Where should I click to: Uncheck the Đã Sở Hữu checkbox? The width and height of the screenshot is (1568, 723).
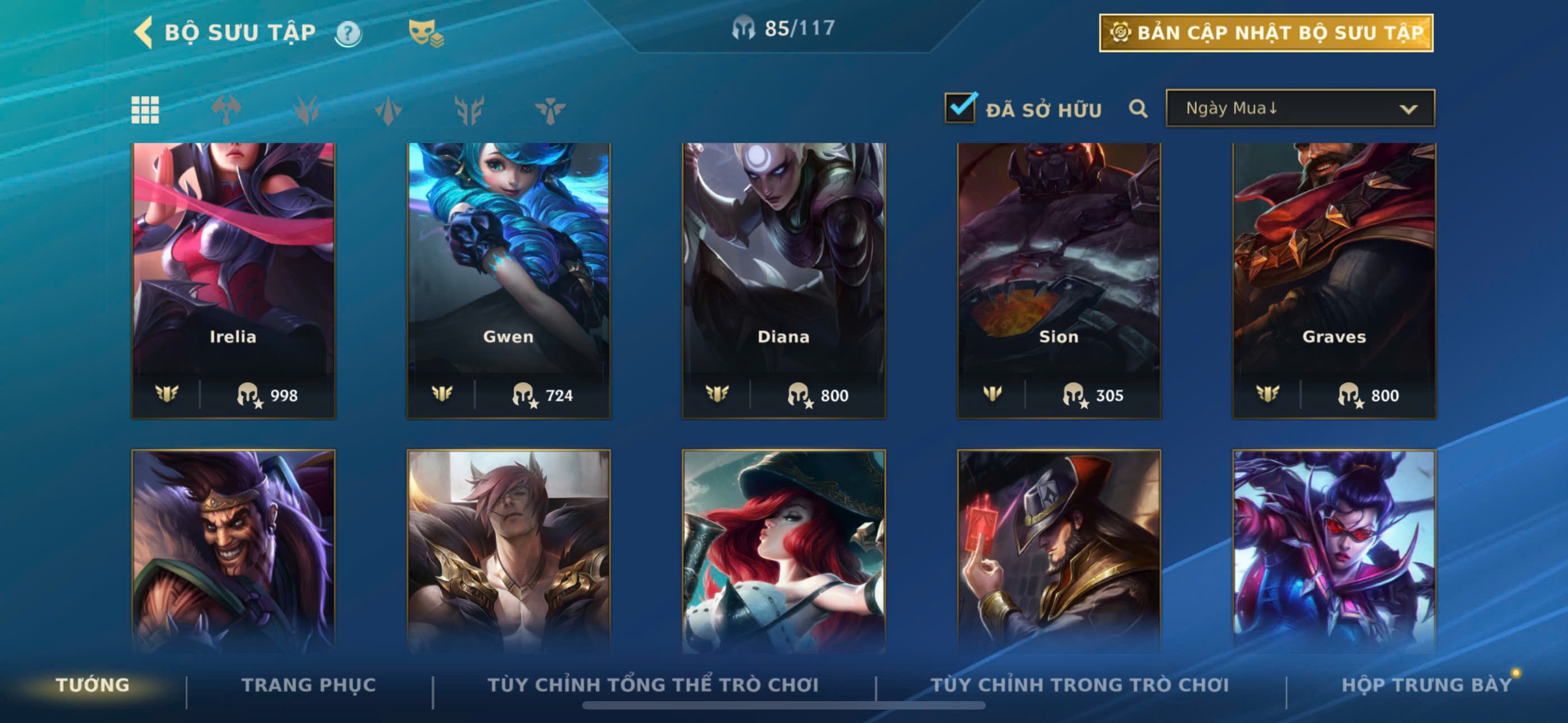[x=960, y=108]
